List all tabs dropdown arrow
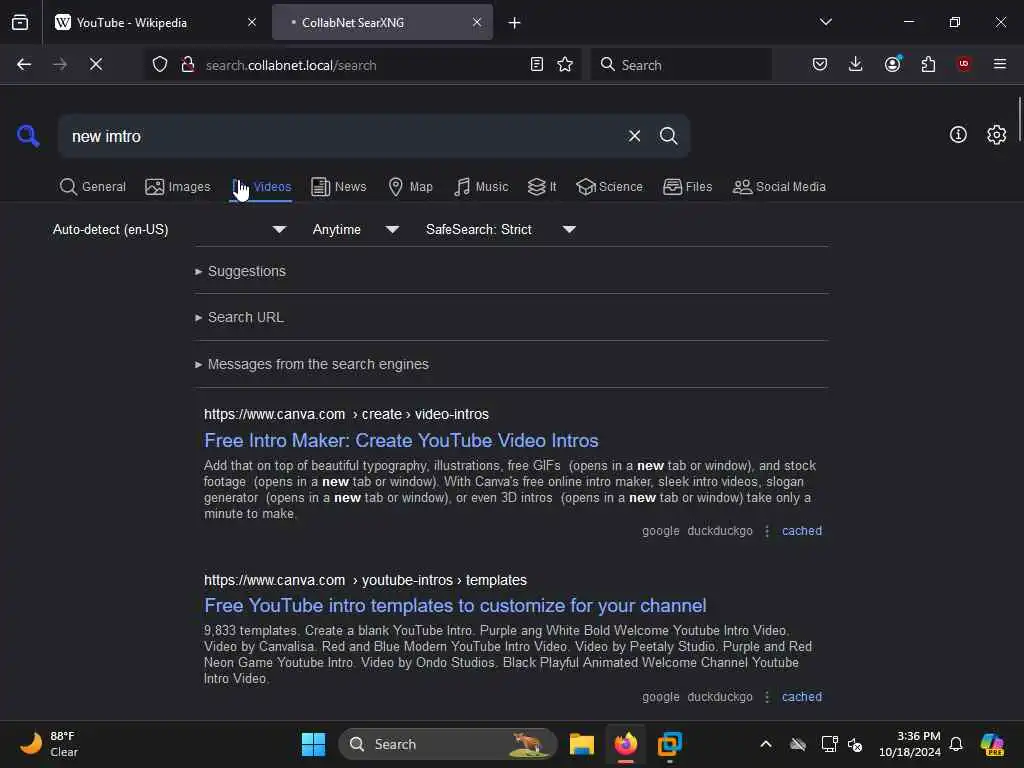The width and height of the screenshot is (1024, 768). point(825,22)
